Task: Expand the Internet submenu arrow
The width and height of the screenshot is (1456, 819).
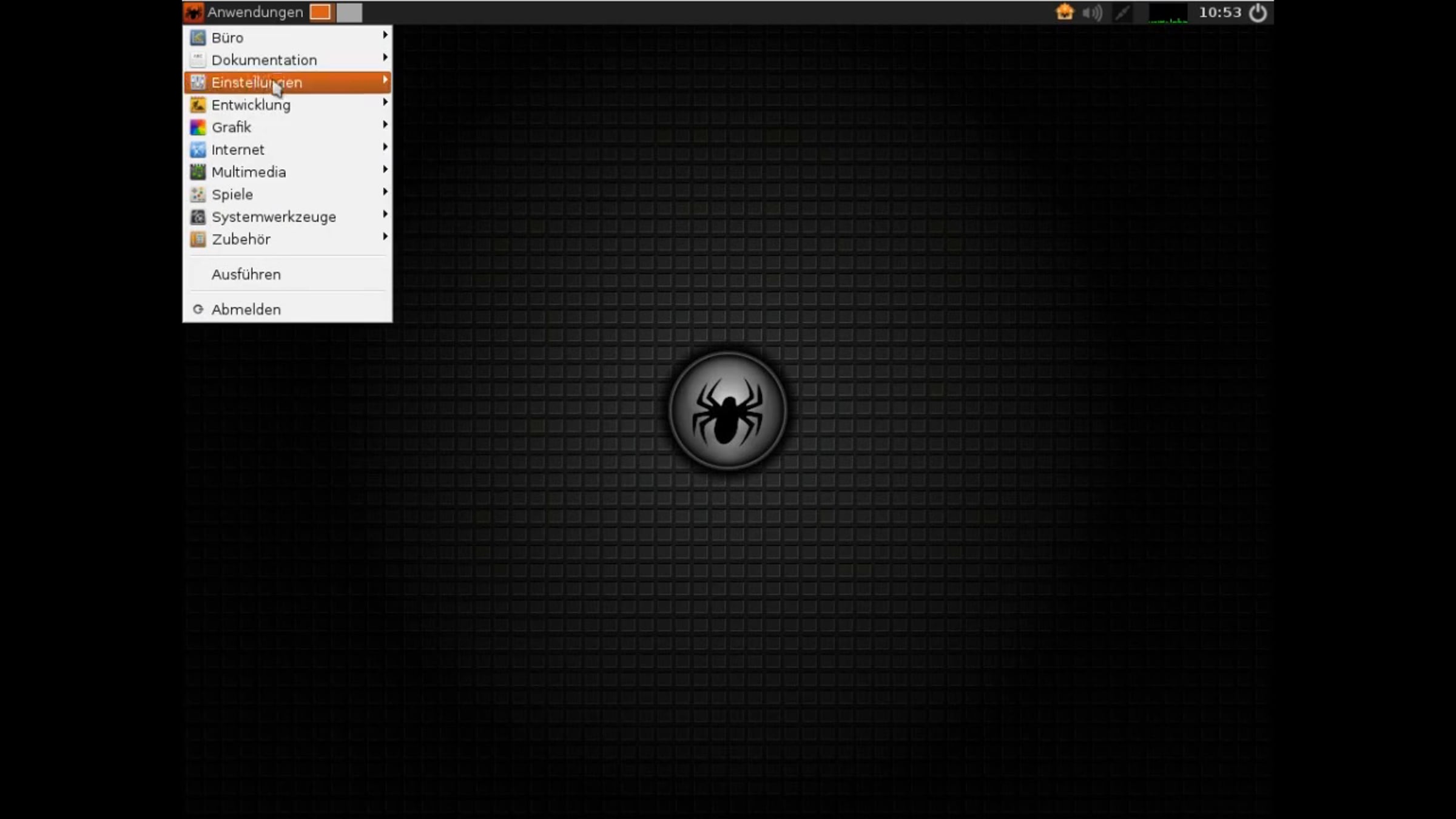Action: tap(385, 147)
